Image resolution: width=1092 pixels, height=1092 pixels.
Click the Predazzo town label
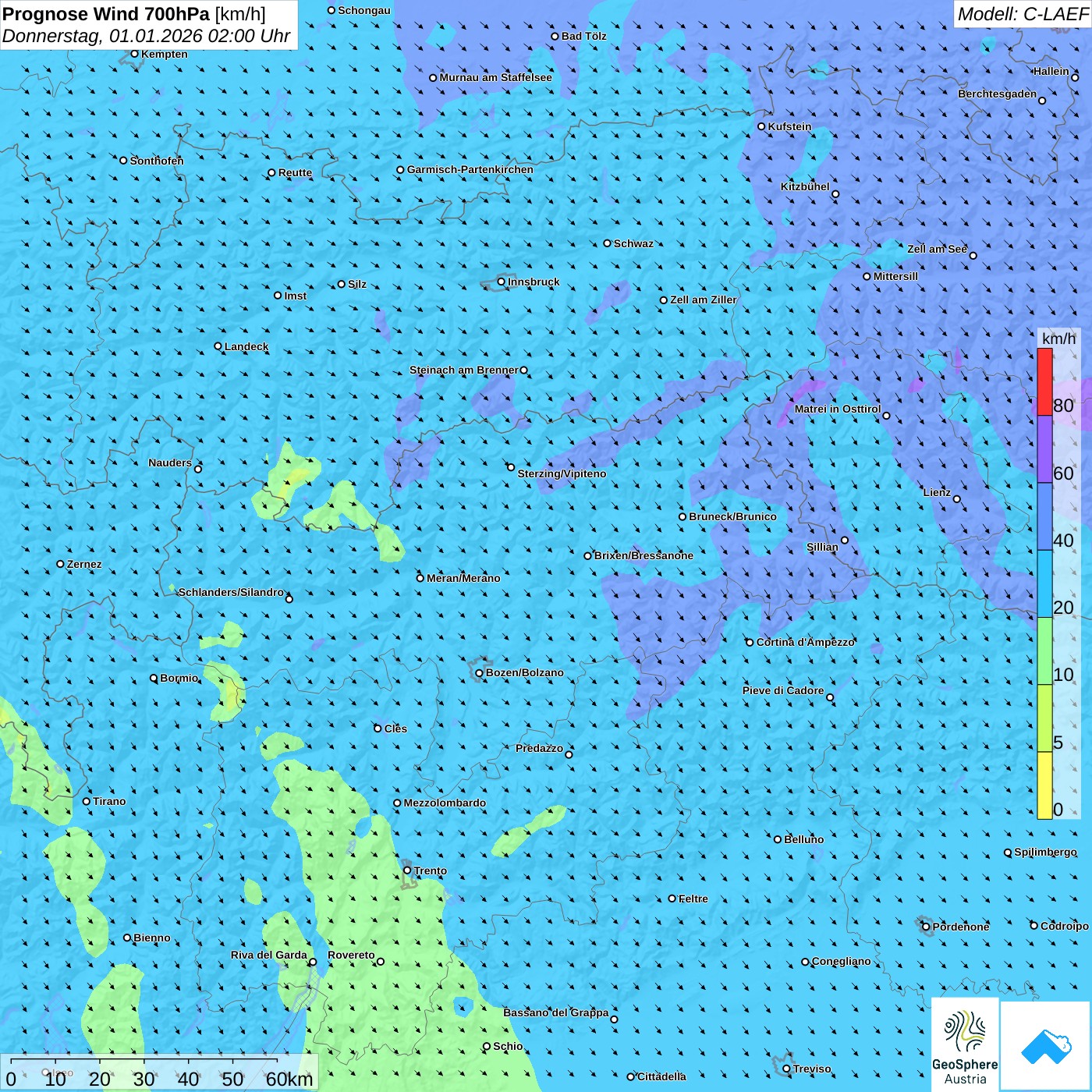(539, 748)
